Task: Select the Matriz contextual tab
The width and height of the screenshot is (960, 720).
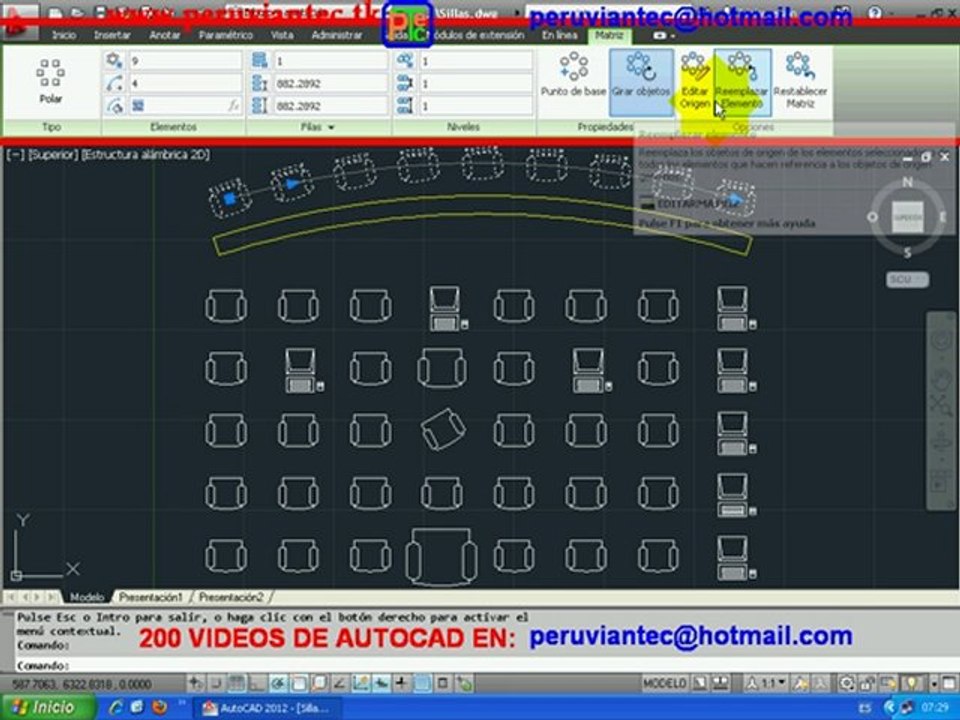Action: (609, 36)
